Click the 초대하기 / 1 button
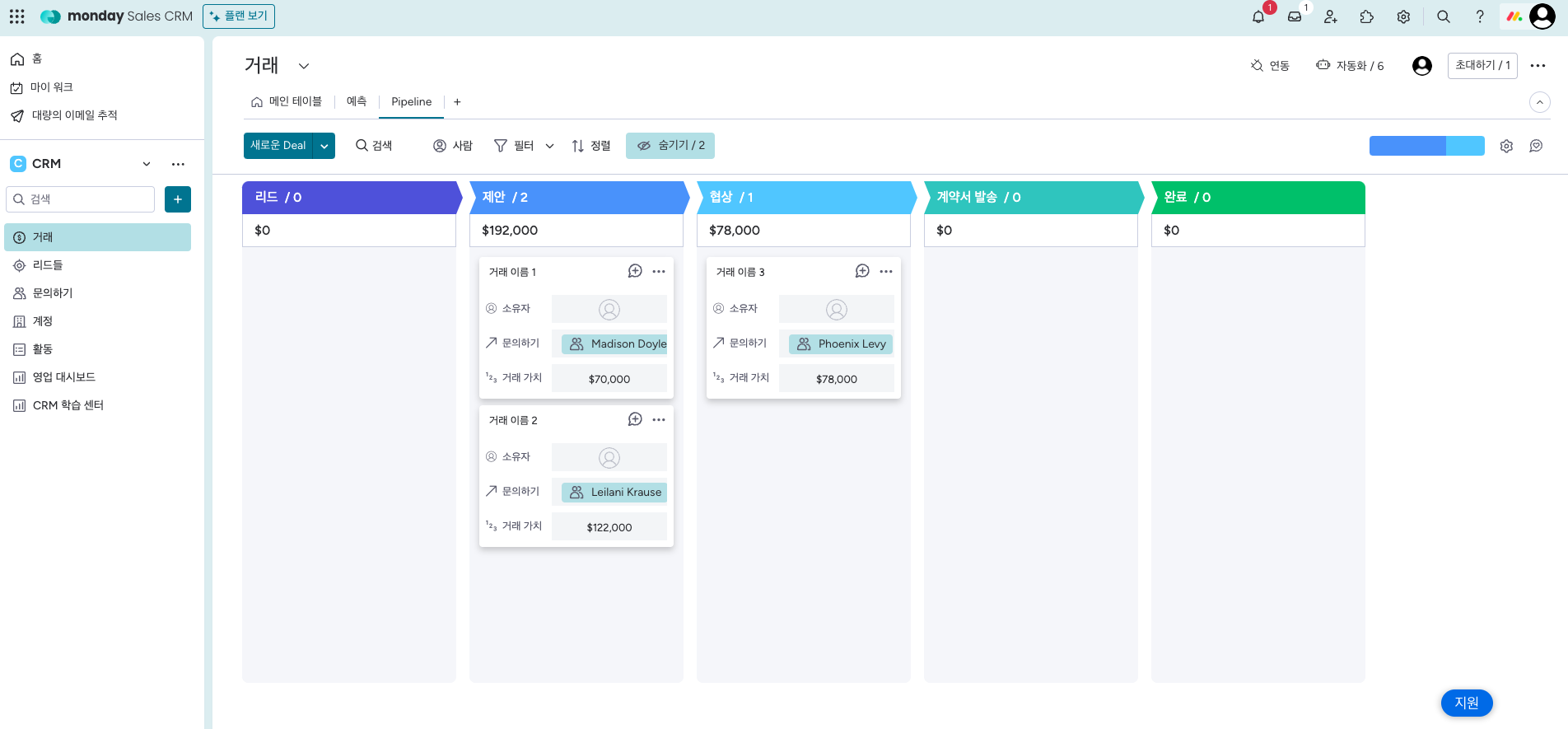 point(1482,66)
